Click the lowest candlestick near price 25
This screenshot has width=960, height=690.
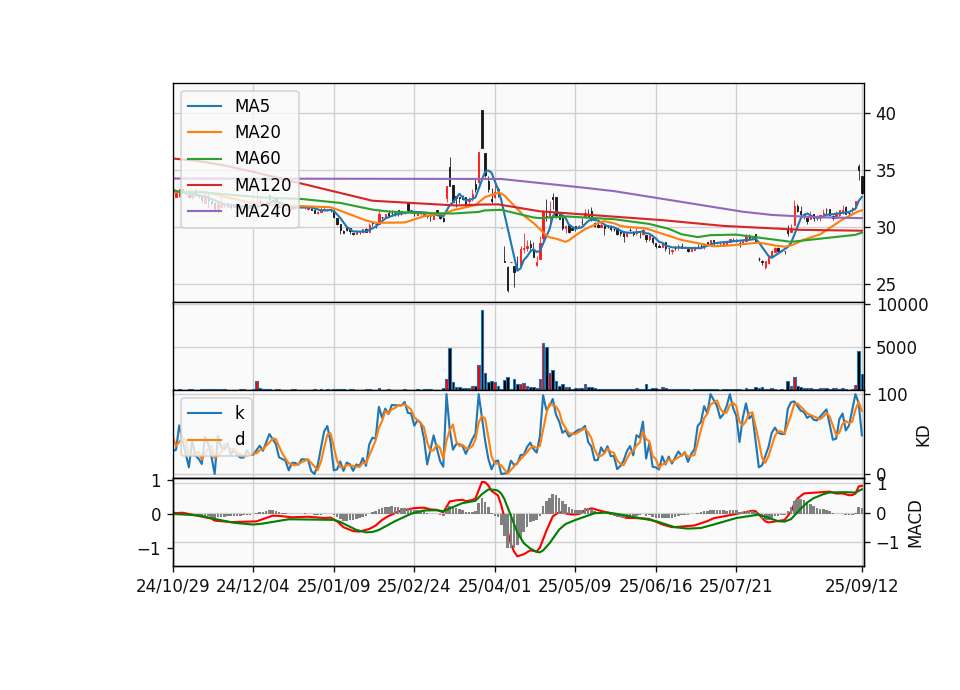click(x=508, y=278)
